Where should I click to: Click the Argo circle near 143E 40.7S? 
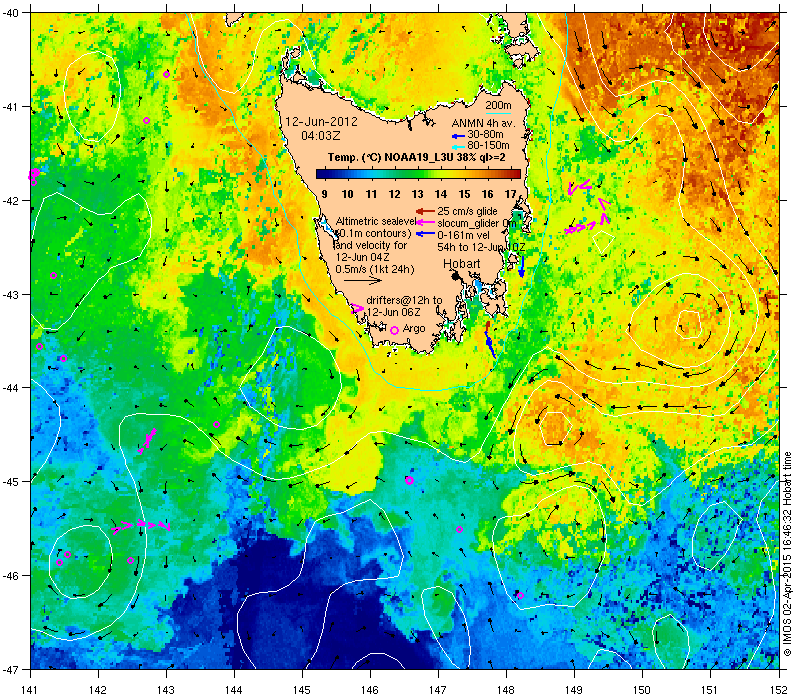[x=166, y=74]
